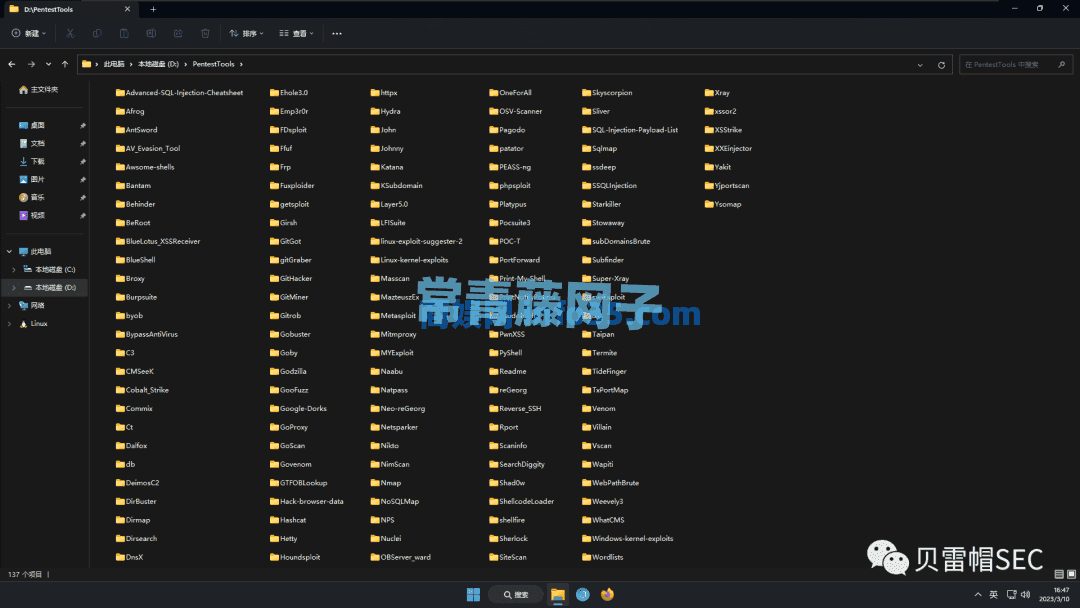The image size is (1080, 608).
Task: Open Windows Start menu on taskbar
Action: coord(473,594)
